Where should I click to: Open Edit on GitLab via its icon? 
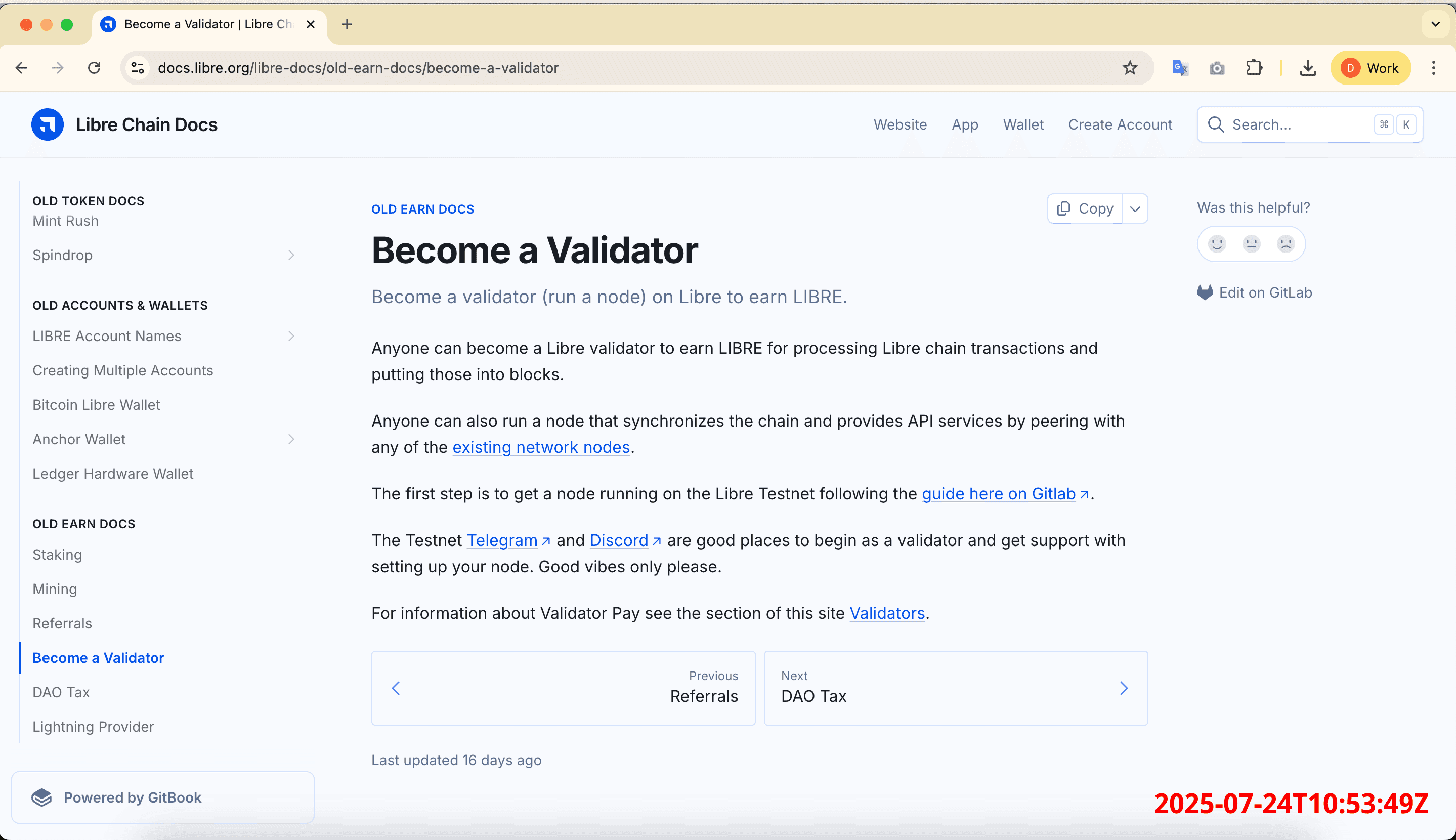pos(1205,292)
